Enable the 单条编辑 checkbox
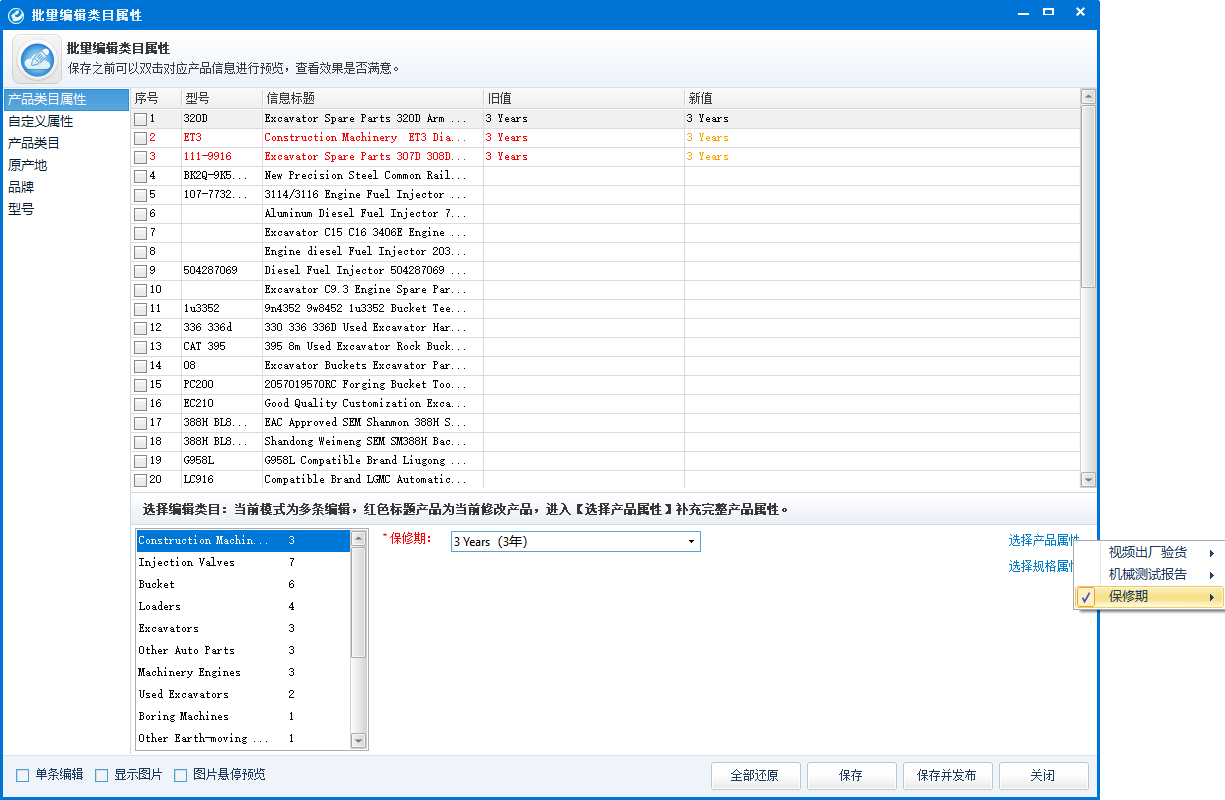 (x=22, y=775)
